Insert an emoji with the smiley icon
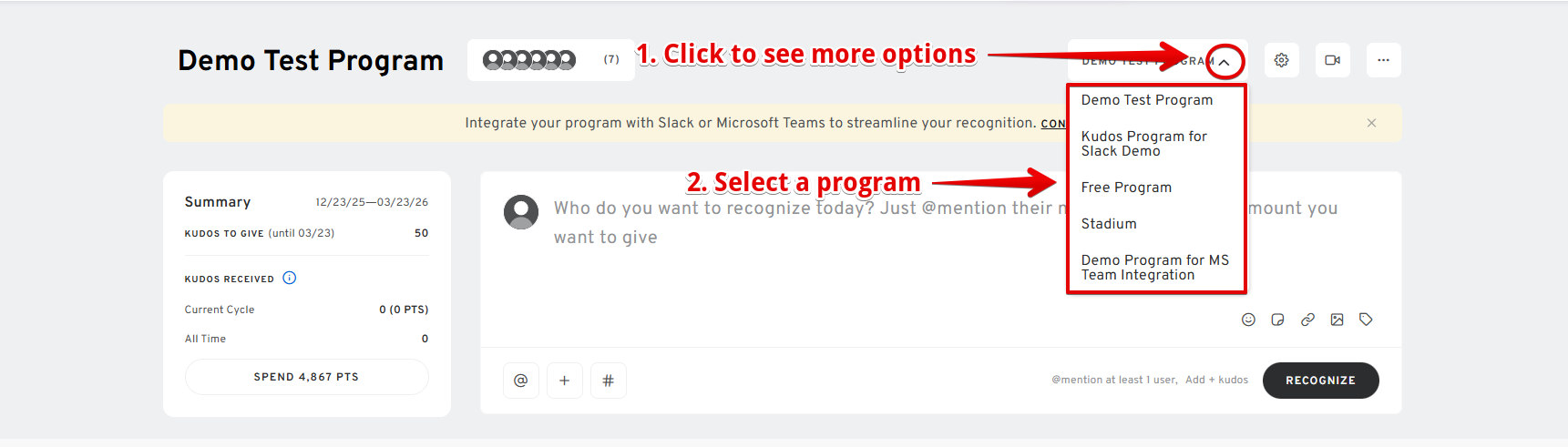The width and height of the screenshot is (1568, 447). 1248,320
